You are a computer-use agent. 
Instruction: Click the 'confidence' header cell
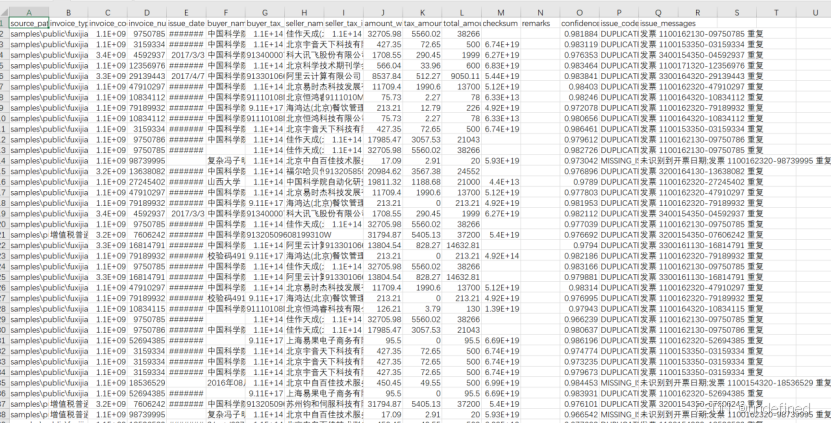[x=579, y=23]
